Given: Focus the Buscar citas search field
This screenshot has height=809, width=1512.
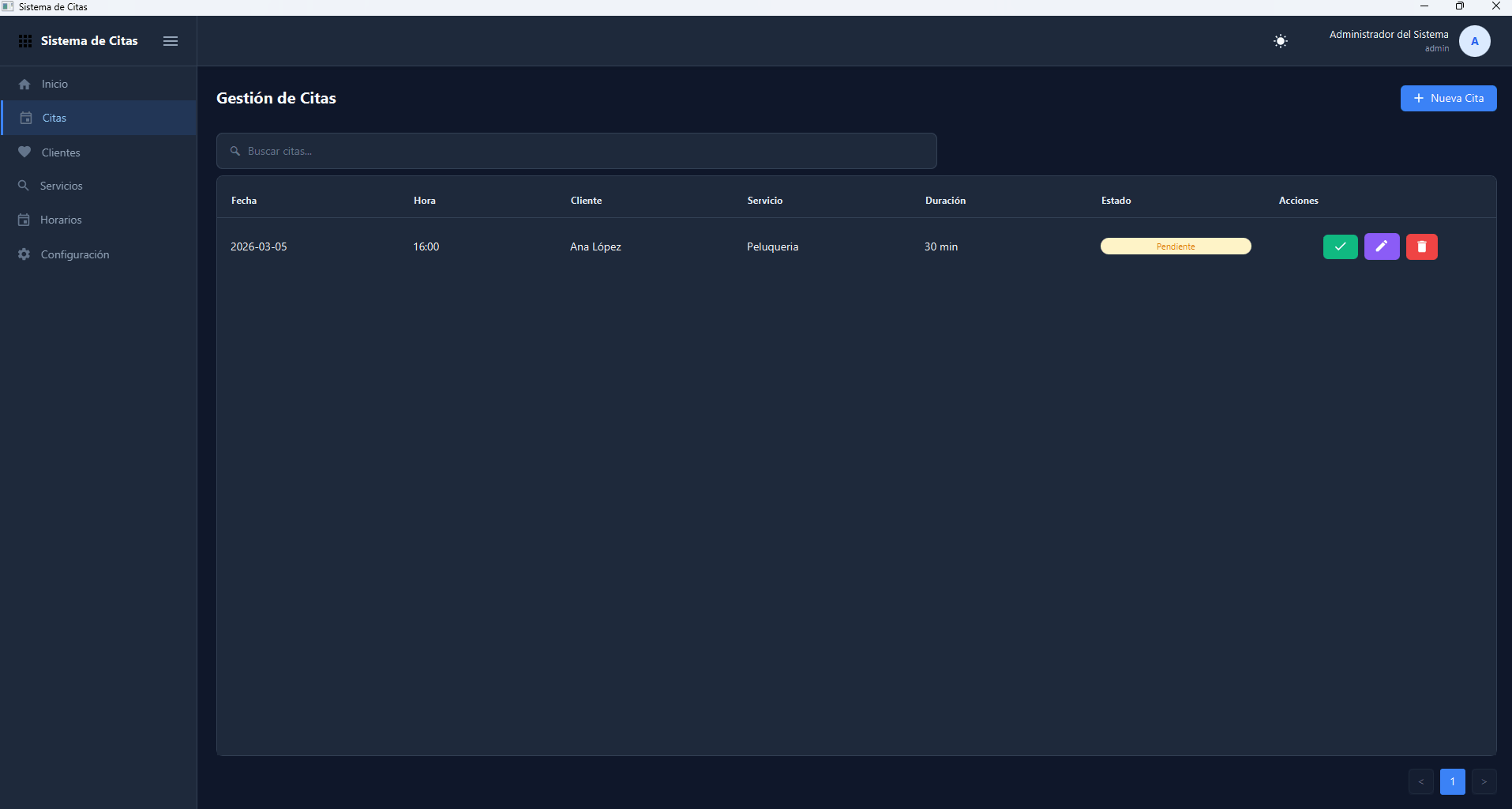Looking at the screenshot, I should coord(576,151).
